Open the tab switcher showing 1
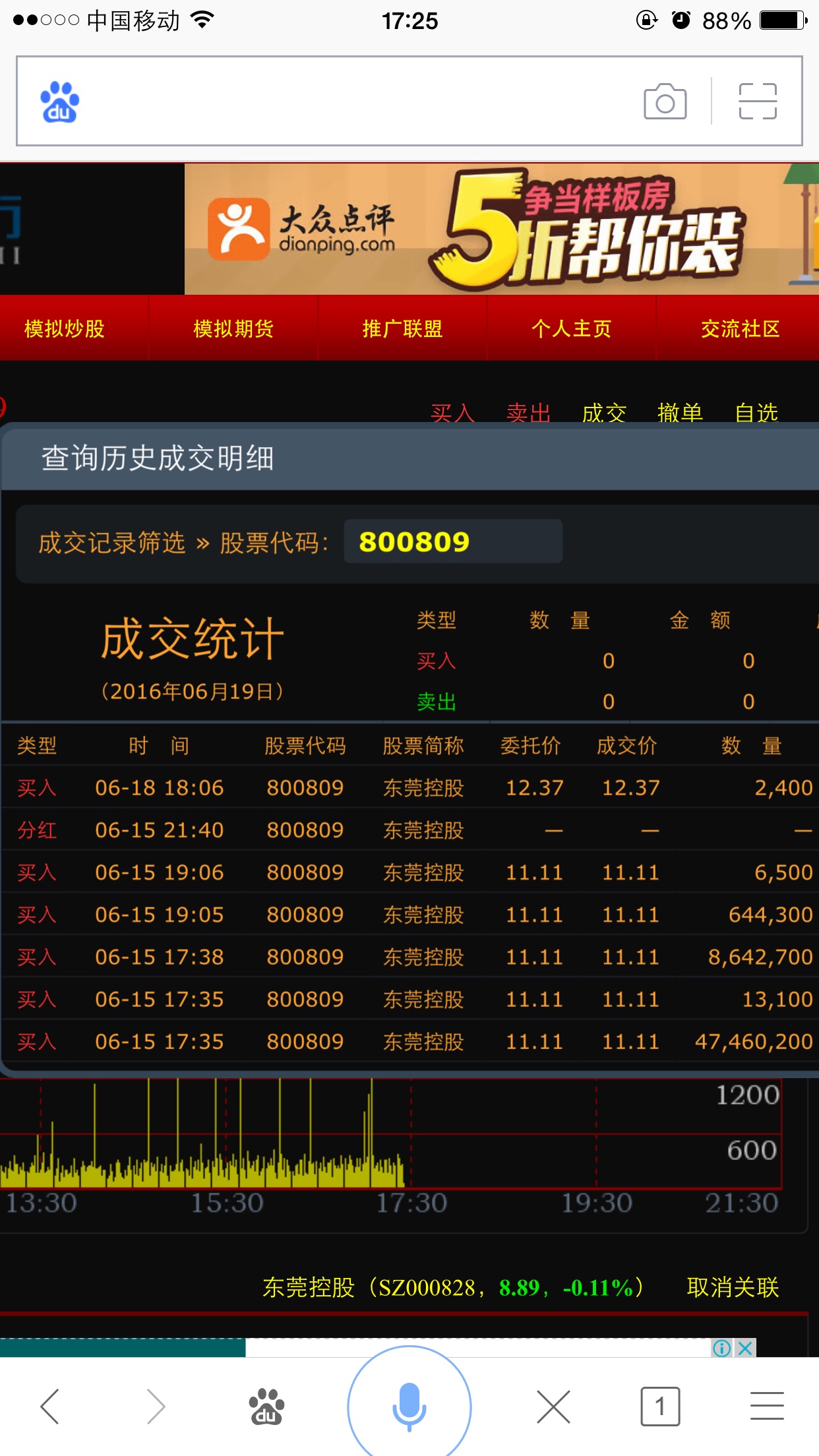 (659, 1407)
